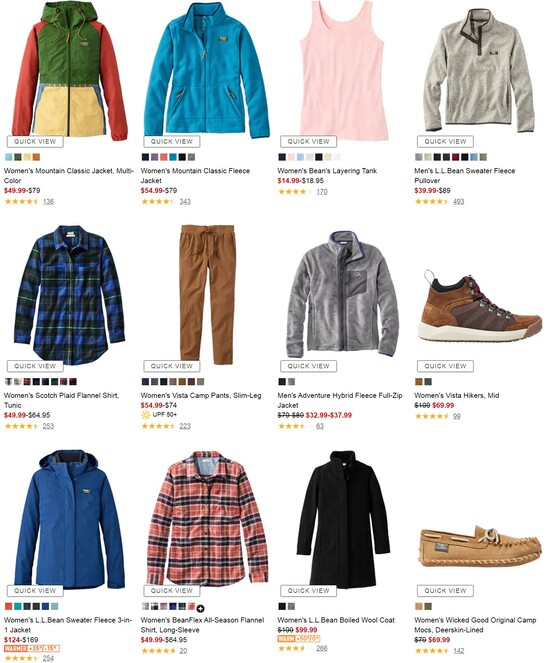Image resolution: width=550 pixels, height=663 pixels.
Task: Open Quick View for Women's Mountain Classic Fleece Jacket
Action: (x=172, y=141)
